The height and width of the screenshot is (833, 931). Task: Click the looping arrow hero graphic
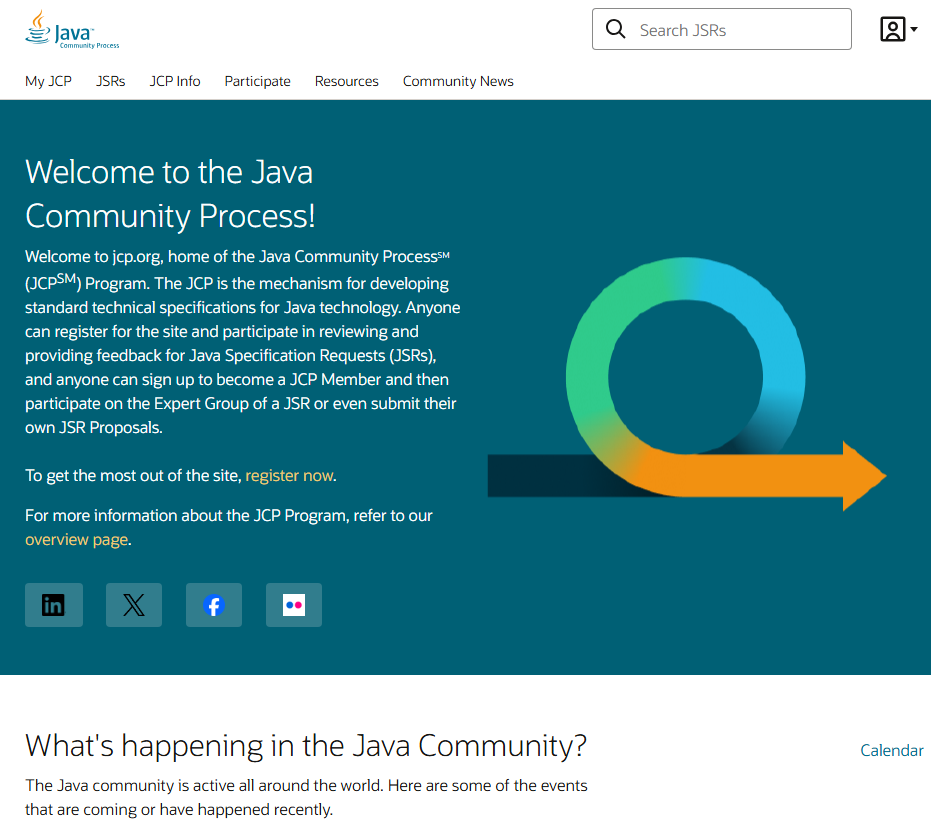point(686,384)
